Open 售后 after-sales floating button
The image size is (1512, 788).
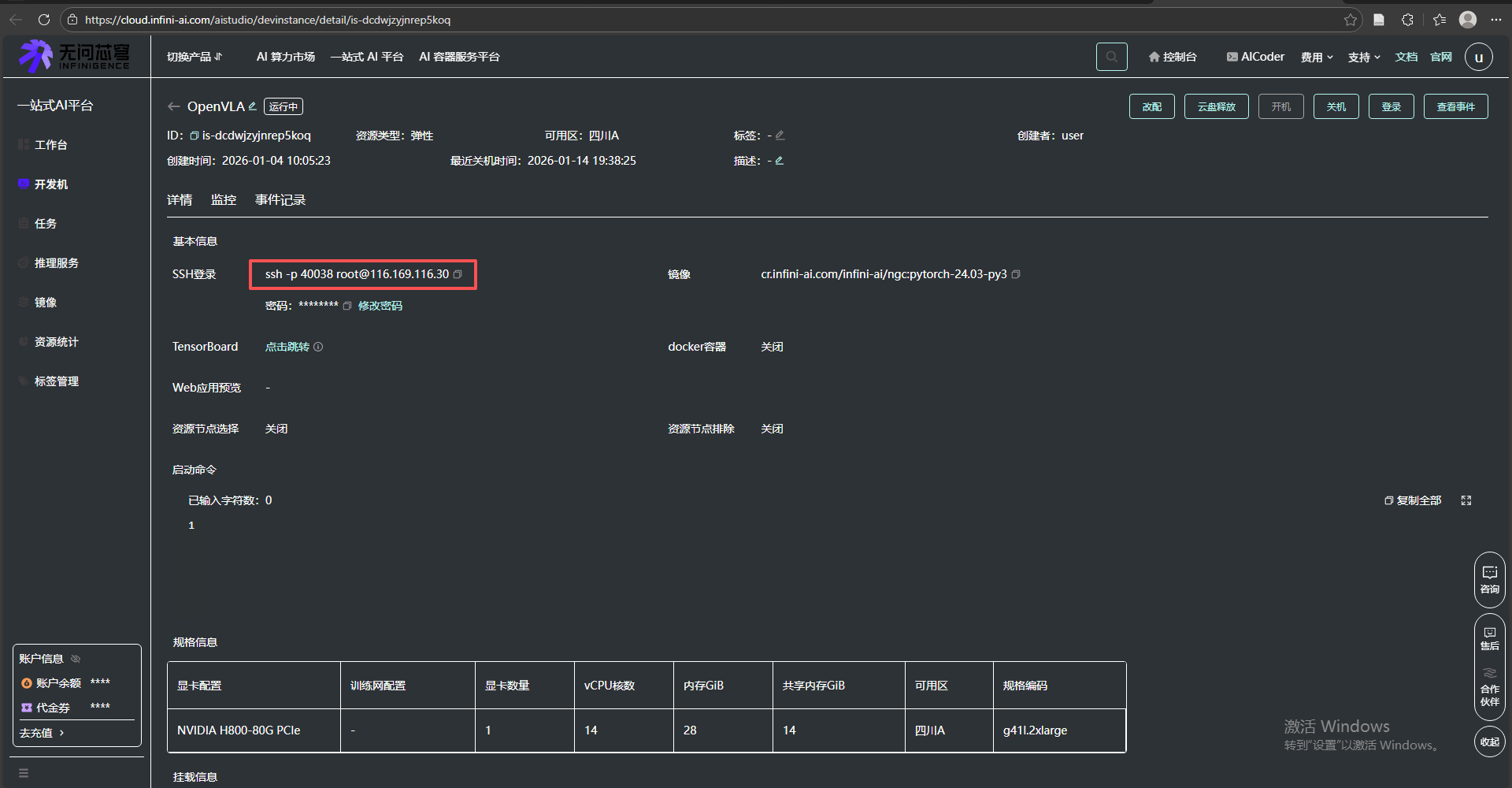click(1490, 638)
